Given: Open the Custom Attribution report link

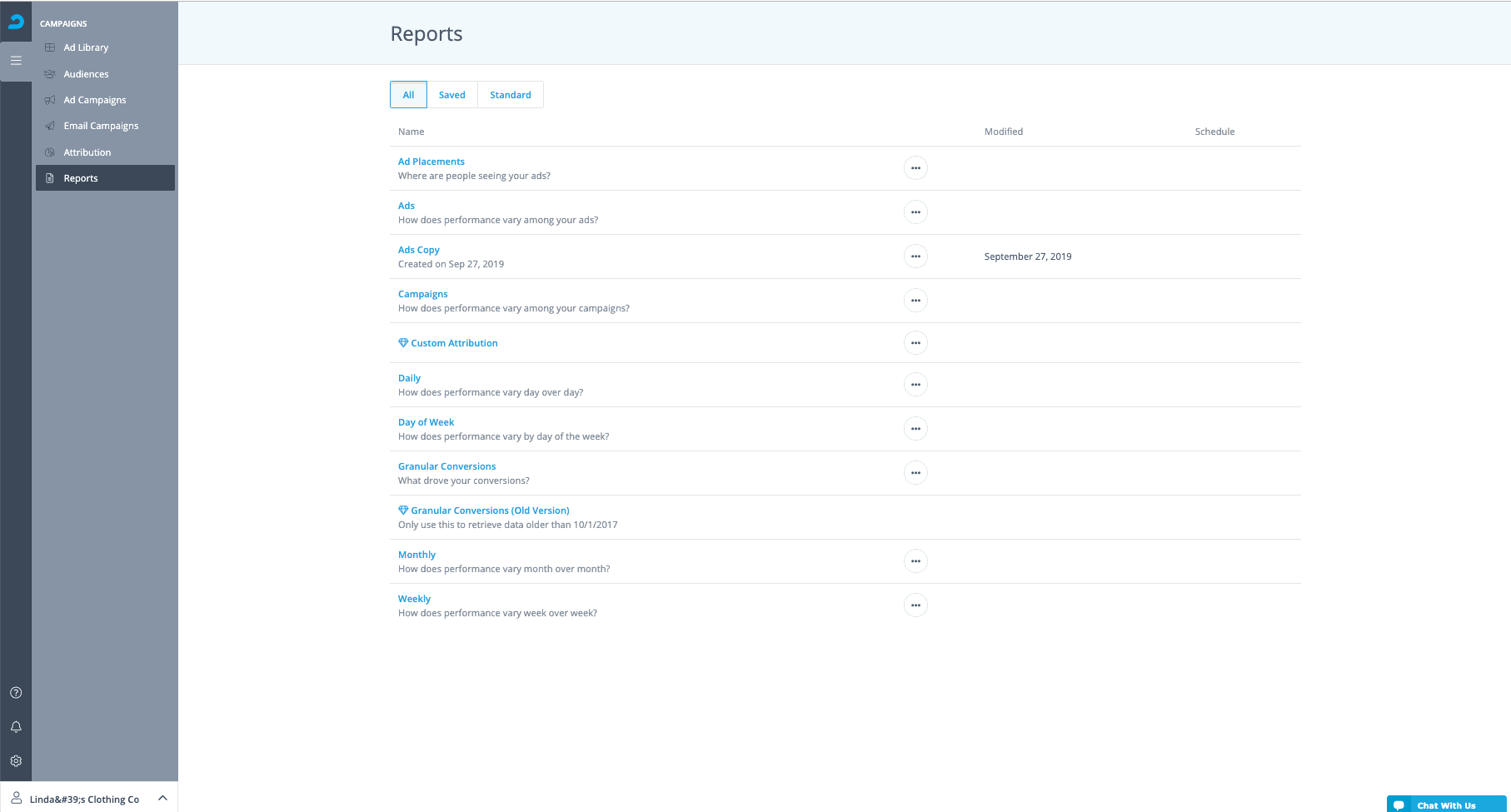Looking at the screenshot, I should tap(454, 343).
